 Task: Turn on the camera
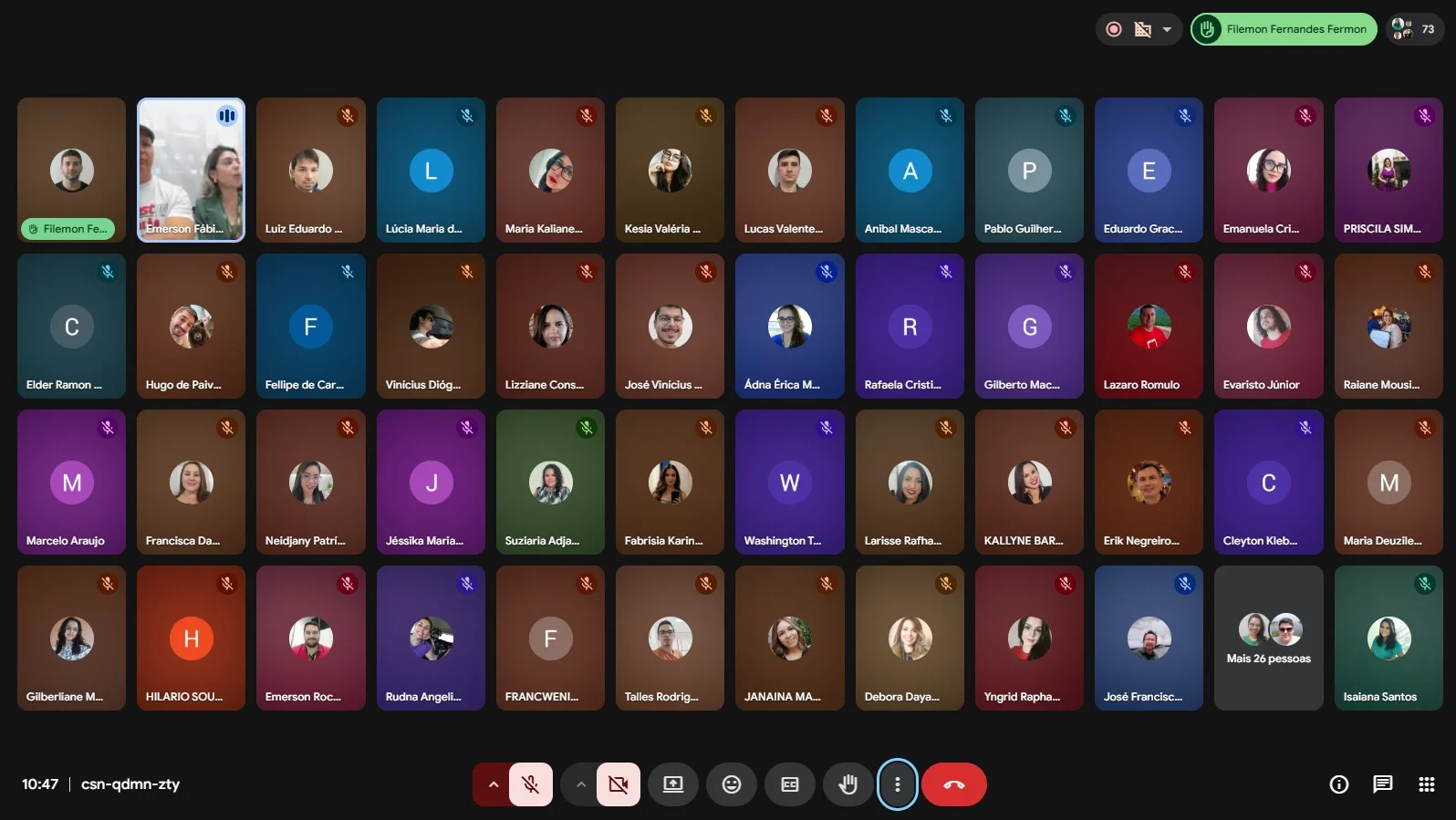[618, 784]
